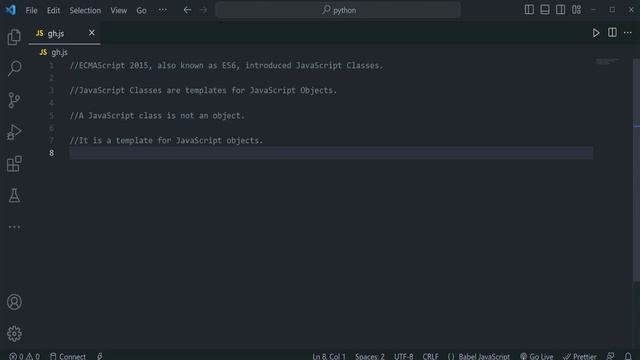Change file encoding UTF-8
This screenshot has width=640, height=360.
coord(403,356)
